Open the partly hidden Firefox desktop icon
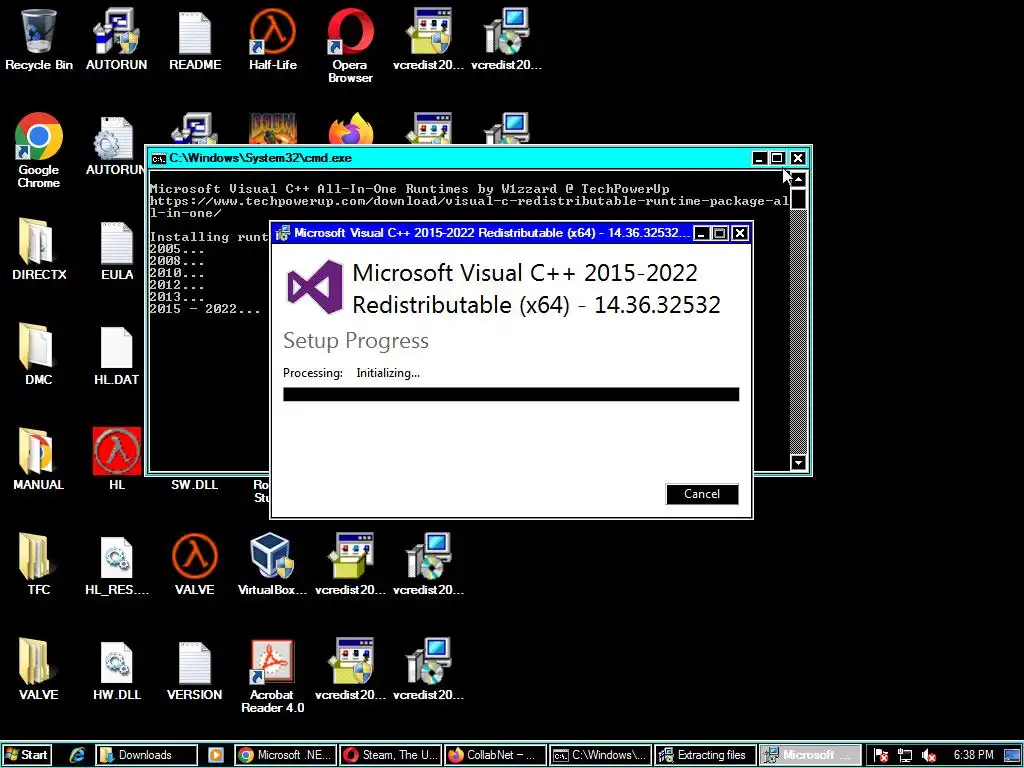This screenshot has width=1024, height=768. point(351,129)
